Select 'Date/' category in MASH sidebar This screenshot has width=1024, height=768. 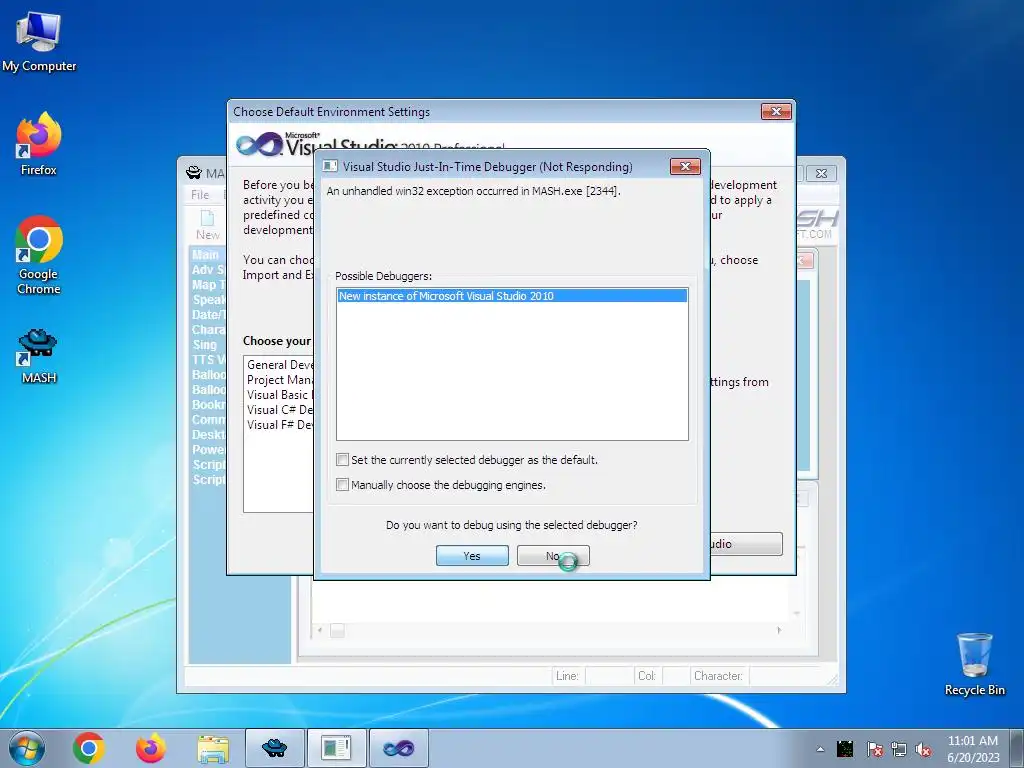point(208,314)
